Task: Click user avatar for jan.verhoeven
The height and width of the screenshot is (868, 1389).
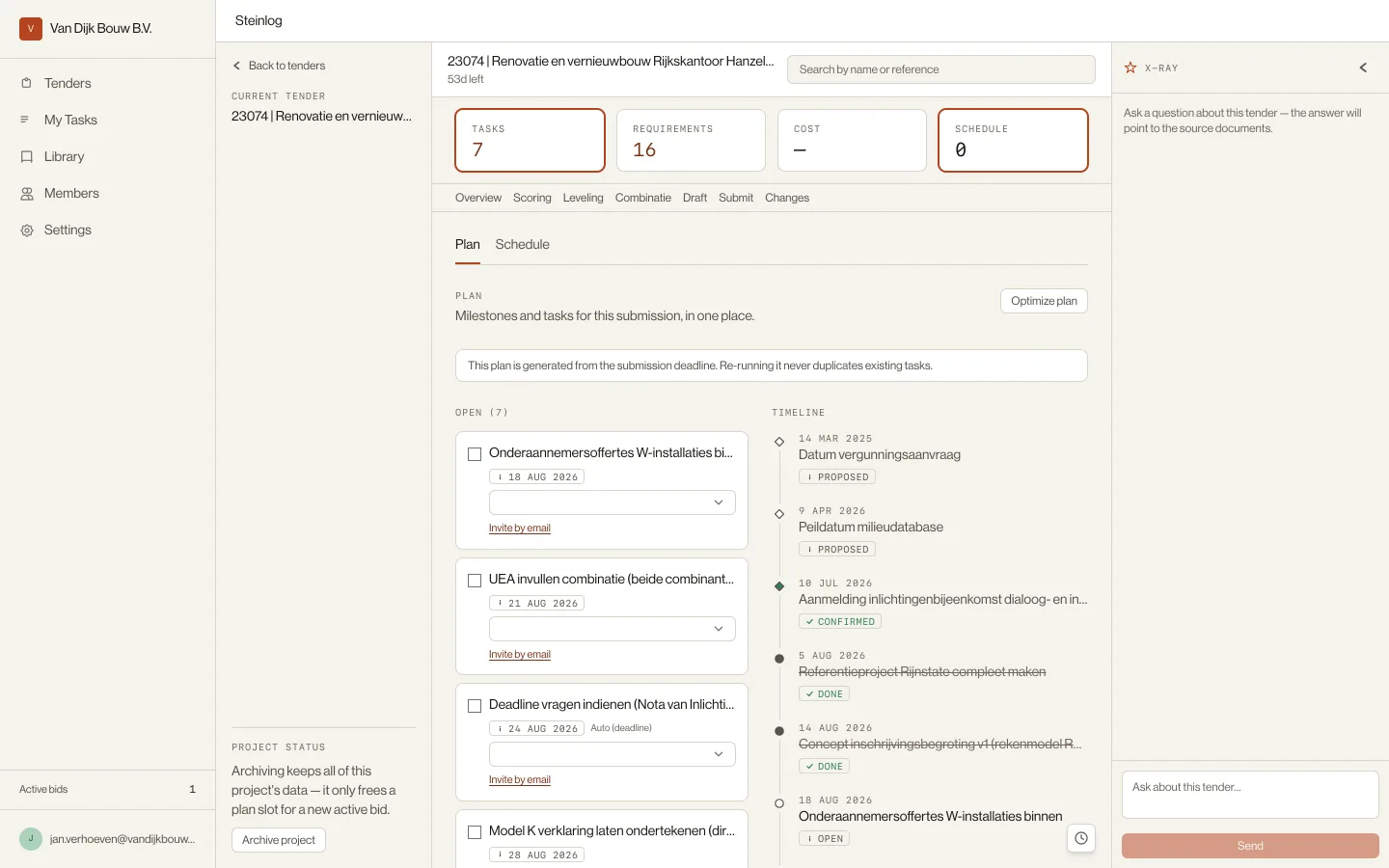Action: coord(31,839)
